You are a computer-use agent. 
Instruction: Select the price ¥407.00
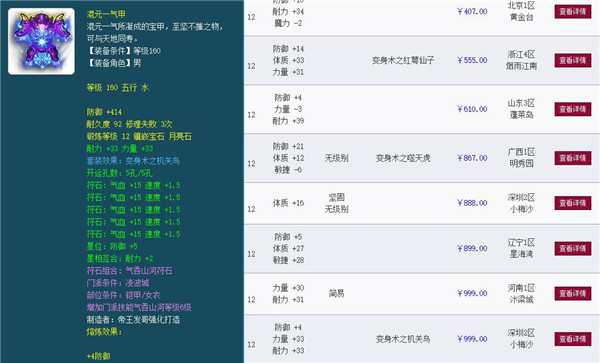click(472, 11)
